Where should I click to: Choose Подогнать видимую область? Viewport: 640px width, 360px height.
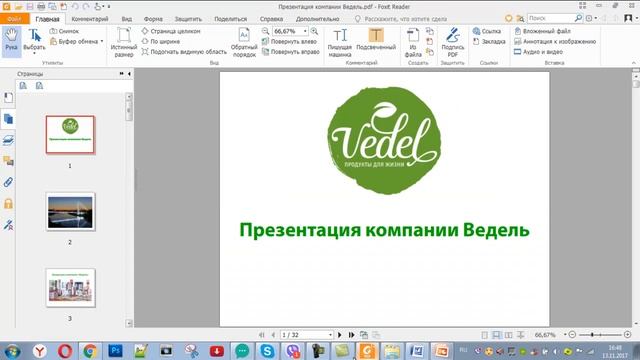184,52
